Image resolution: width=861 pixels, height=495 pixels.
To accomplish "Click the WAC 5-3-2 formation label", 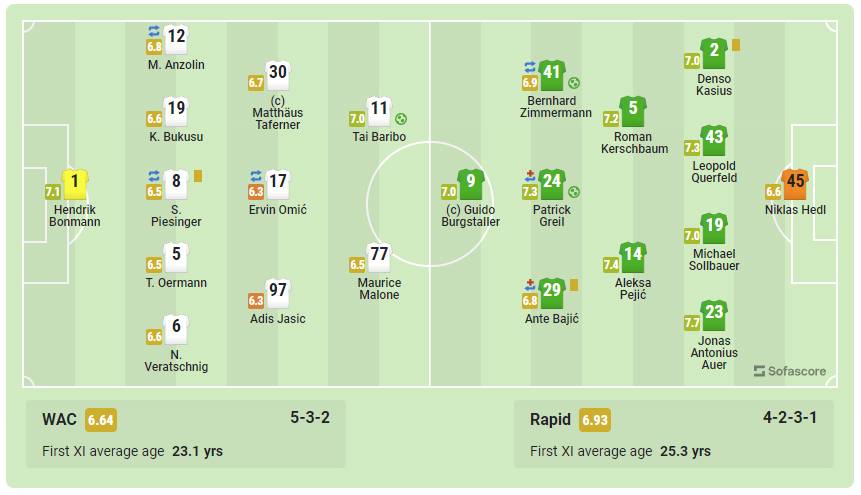I will click(310, 418).
